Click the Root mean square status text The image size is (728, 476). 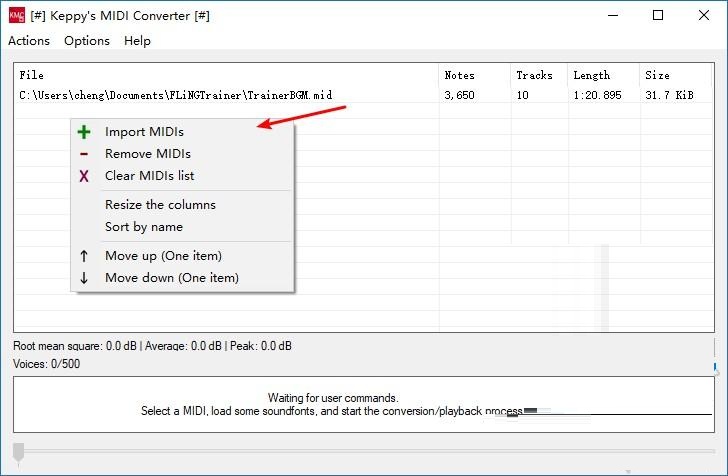pos(152,346)
